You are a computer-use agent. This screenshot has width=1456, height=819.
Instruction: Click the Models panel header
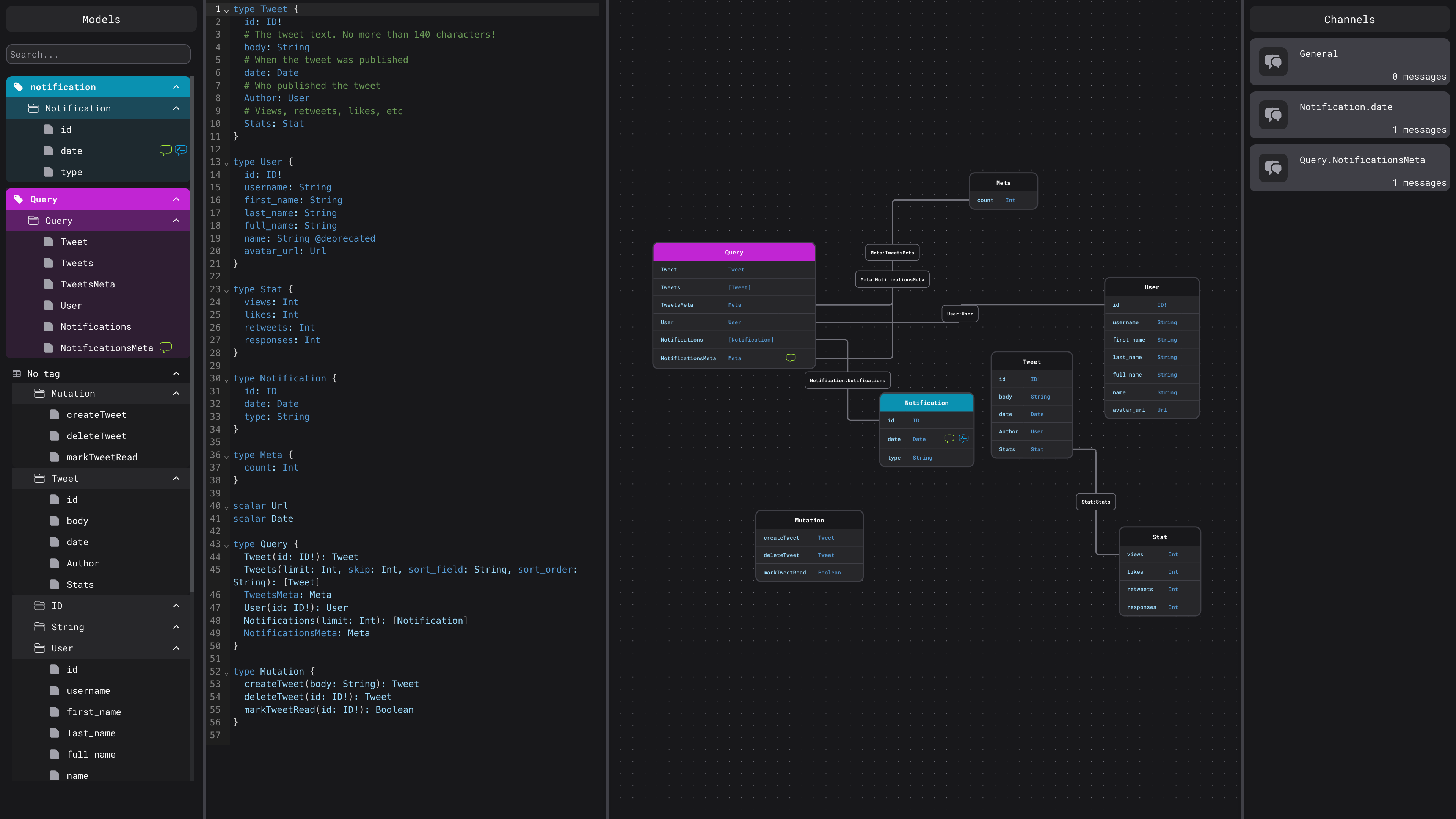(x=101, y=19)
